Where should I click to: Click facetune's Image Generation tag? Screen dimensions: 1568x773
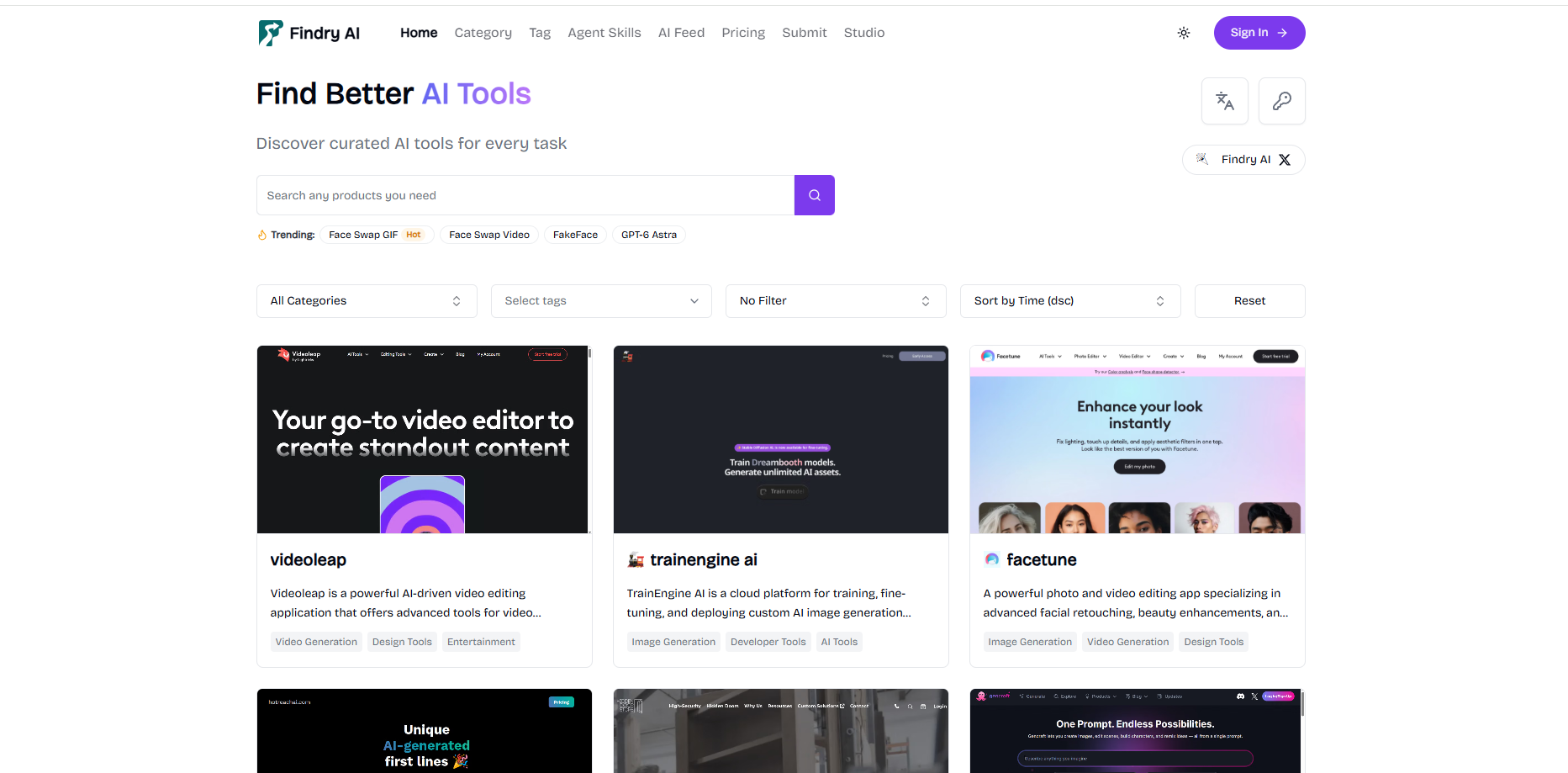1030,642
